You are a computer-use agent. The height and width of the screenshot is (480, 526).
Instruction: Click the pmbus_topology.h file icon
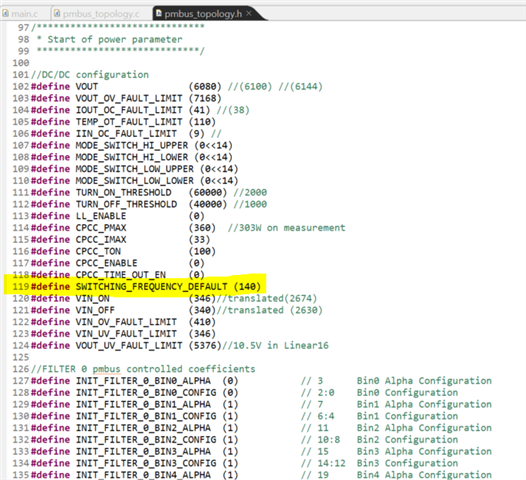point(159,13)
